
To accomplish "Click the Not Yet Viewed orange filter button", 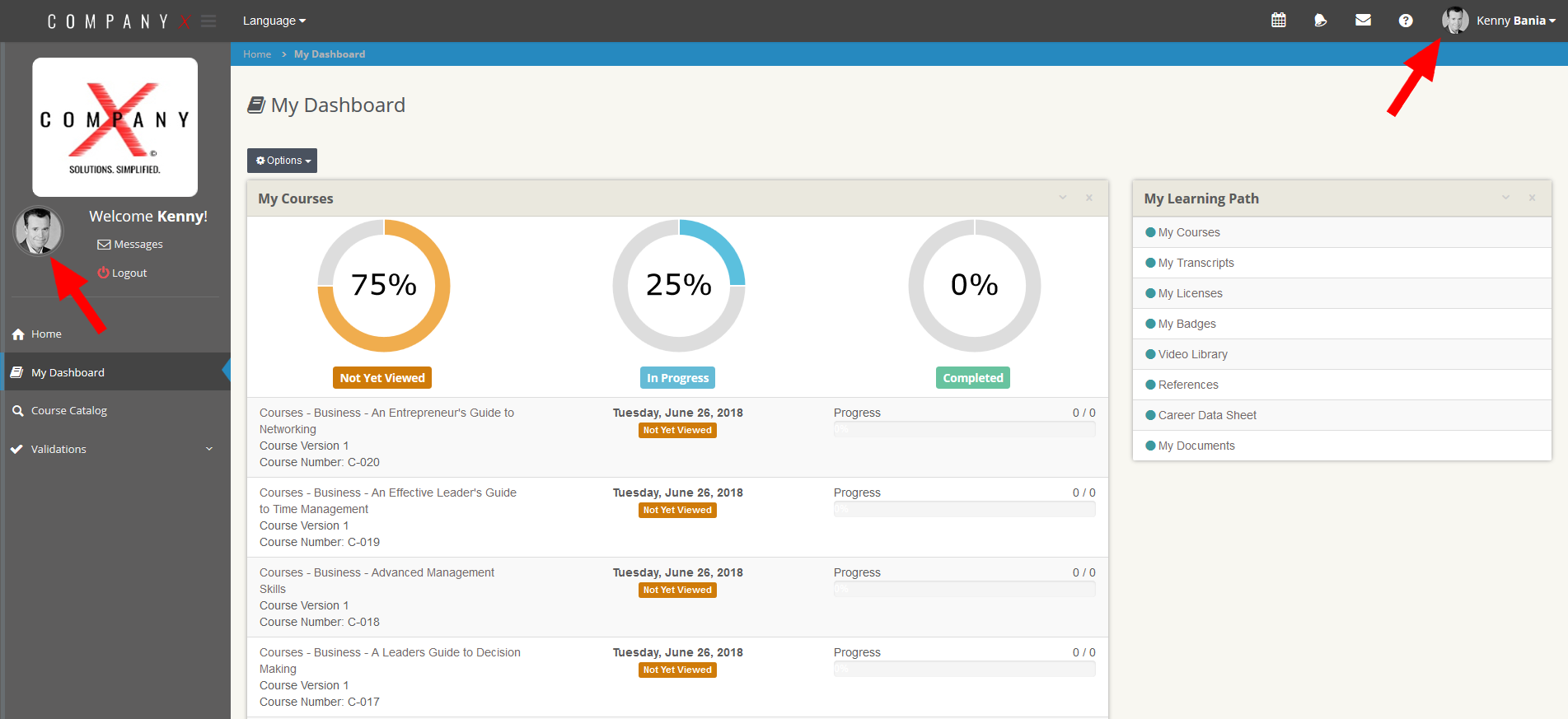I will (382, 378).
